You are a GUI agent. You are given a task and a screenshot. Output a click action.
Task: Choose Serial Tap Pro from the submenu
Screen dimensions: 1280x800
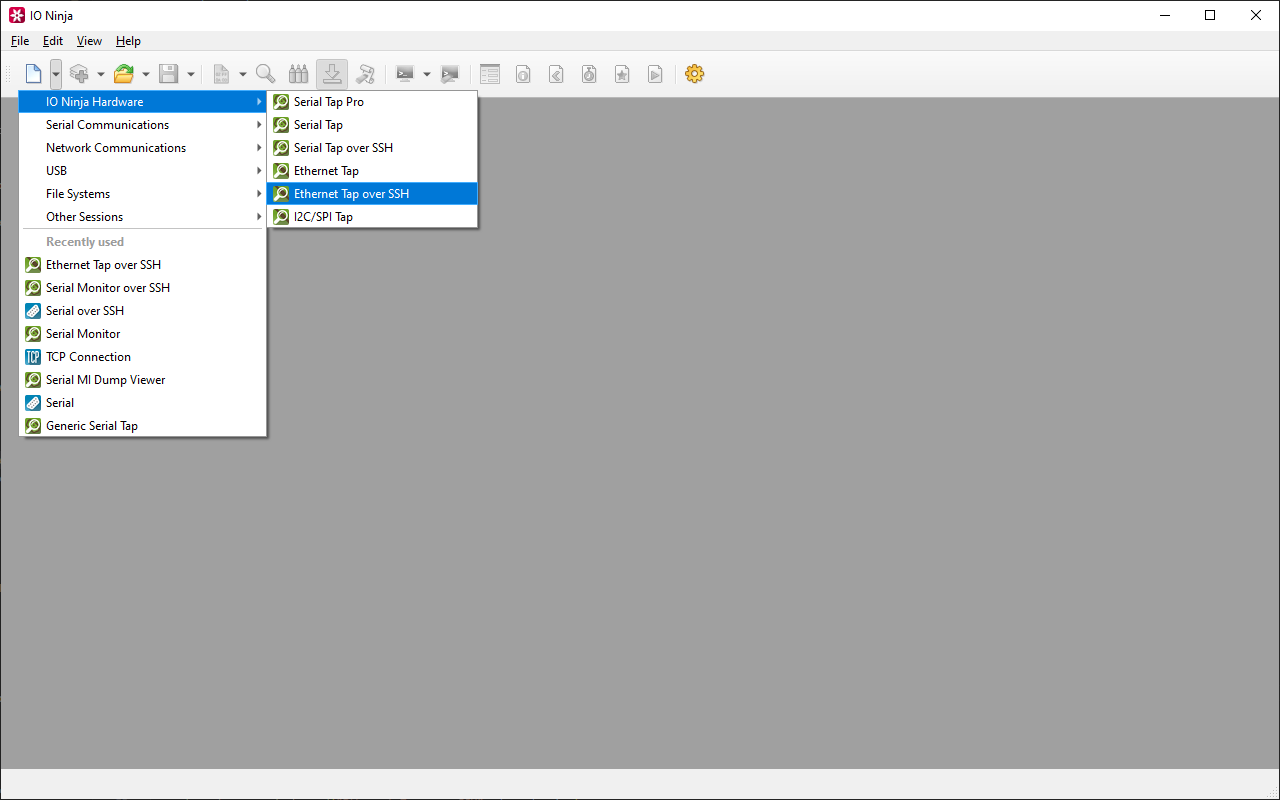click(372, 102)
